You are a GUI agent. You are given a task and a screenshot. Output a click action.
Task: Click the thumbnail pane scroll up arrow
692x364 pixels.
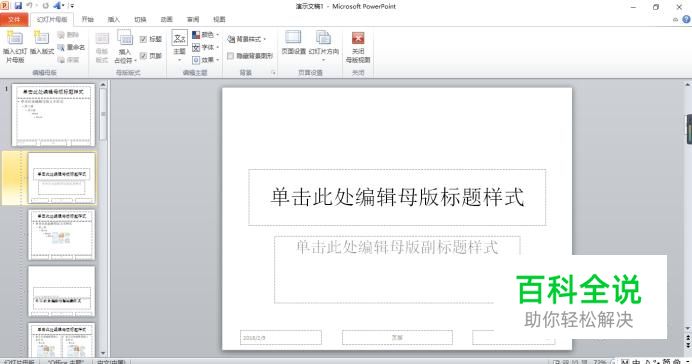103,84
